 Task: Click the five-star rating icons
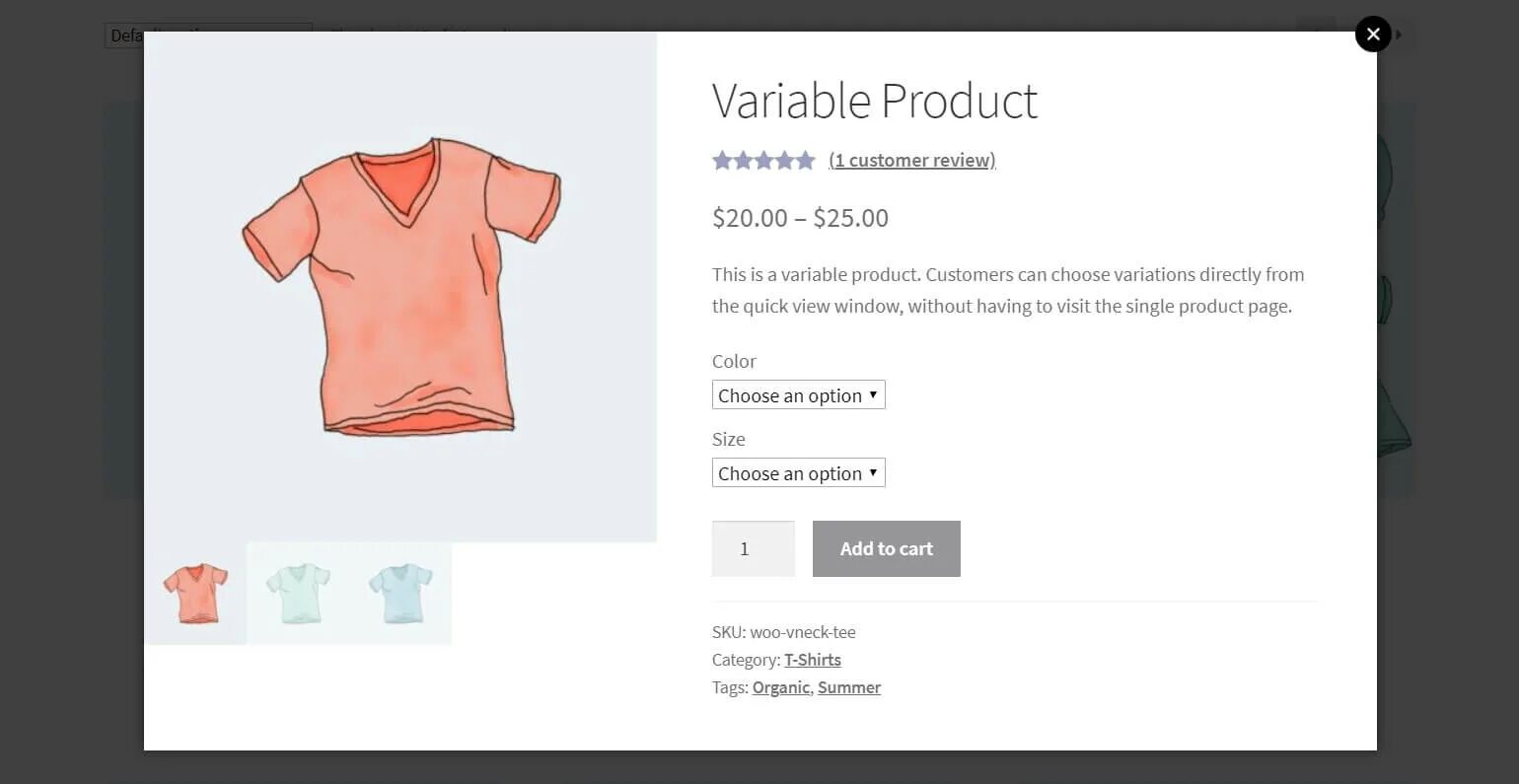pyautogui.click(x=764, y=160)
